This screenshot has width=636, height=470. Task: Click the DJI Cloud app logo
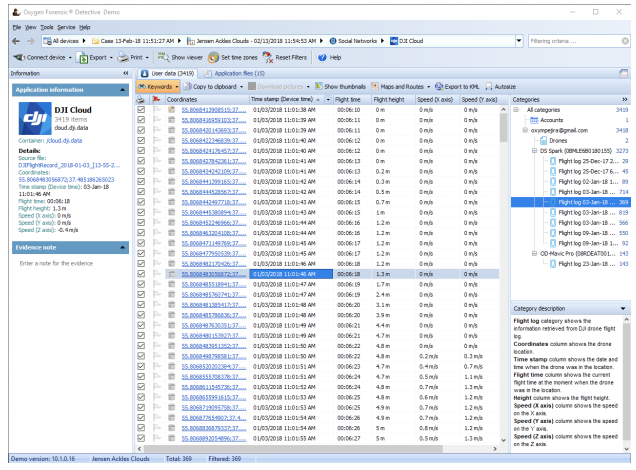click(35, 118)
